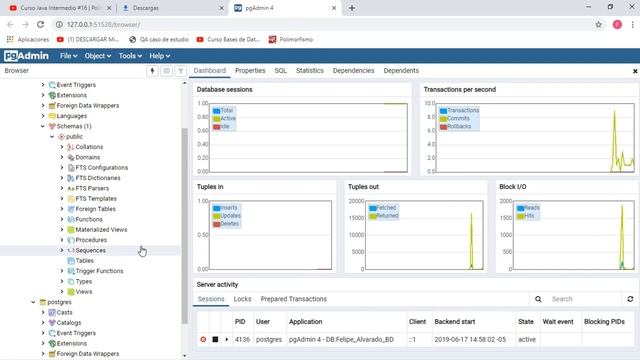Select the Catalogs node under postgres
This screenshot has width=640, height=360.
click(x=69, y=323)
